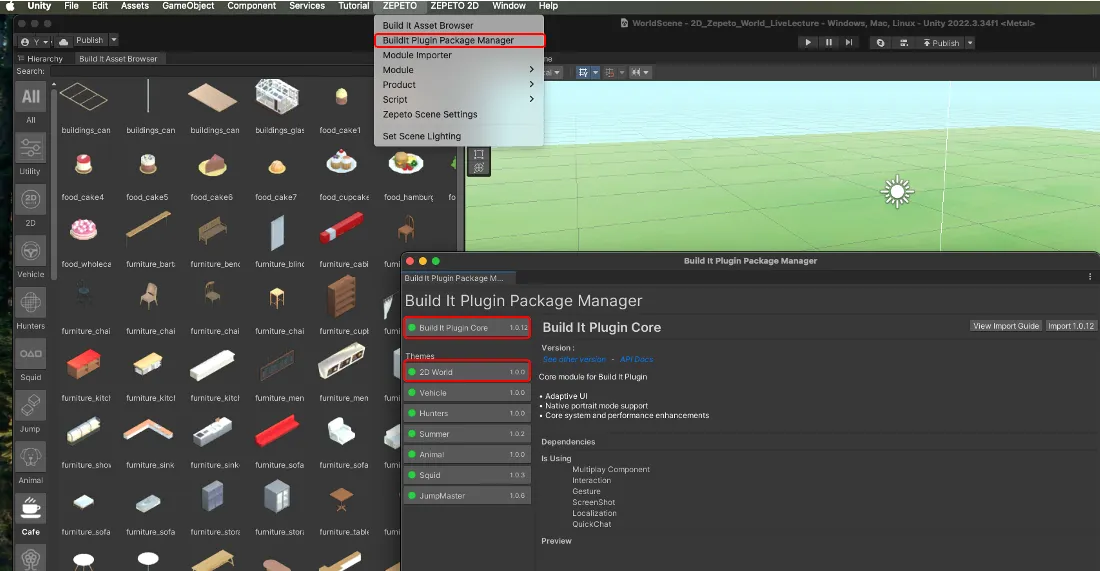Select the buildings_glass asset thumbnail
Image resolution: width=1100 pixels, height=571 pixels.
point(277,97)
